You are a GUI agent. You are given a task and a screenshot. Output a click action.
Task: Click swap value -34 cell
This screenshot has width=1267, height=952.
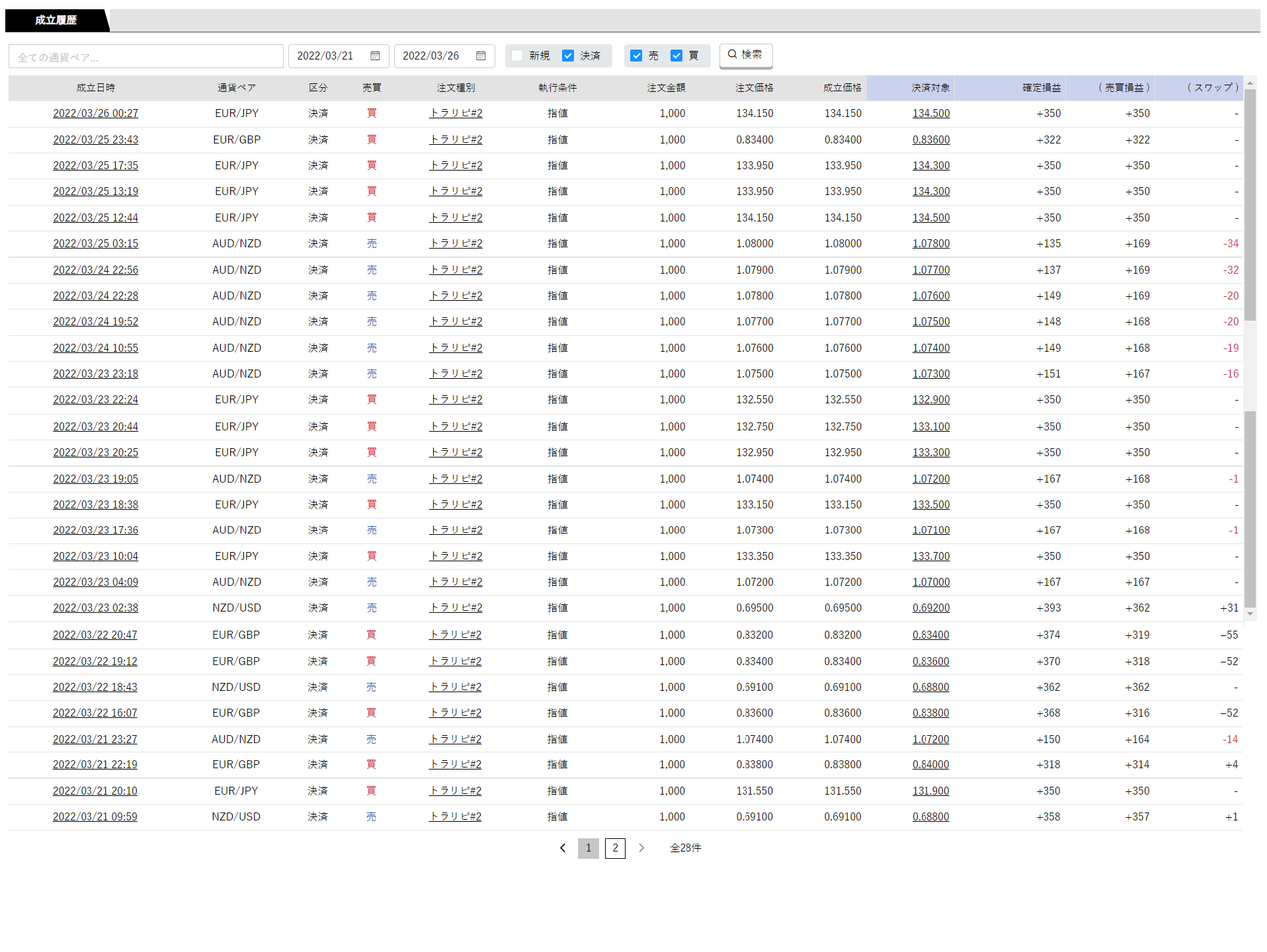click(1231, 244)
